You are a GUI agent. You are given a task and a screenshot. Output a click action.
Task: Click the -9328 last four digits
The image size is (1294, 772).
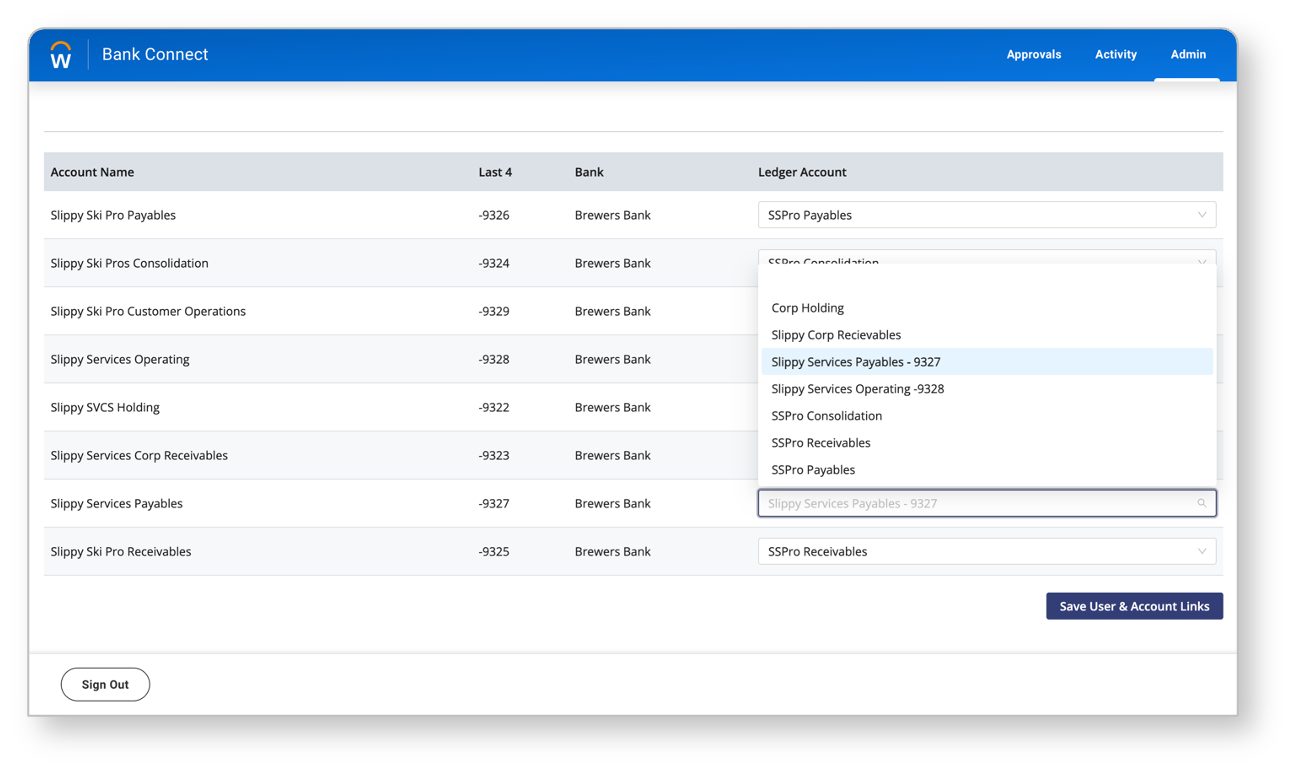[x=494, y=359]
